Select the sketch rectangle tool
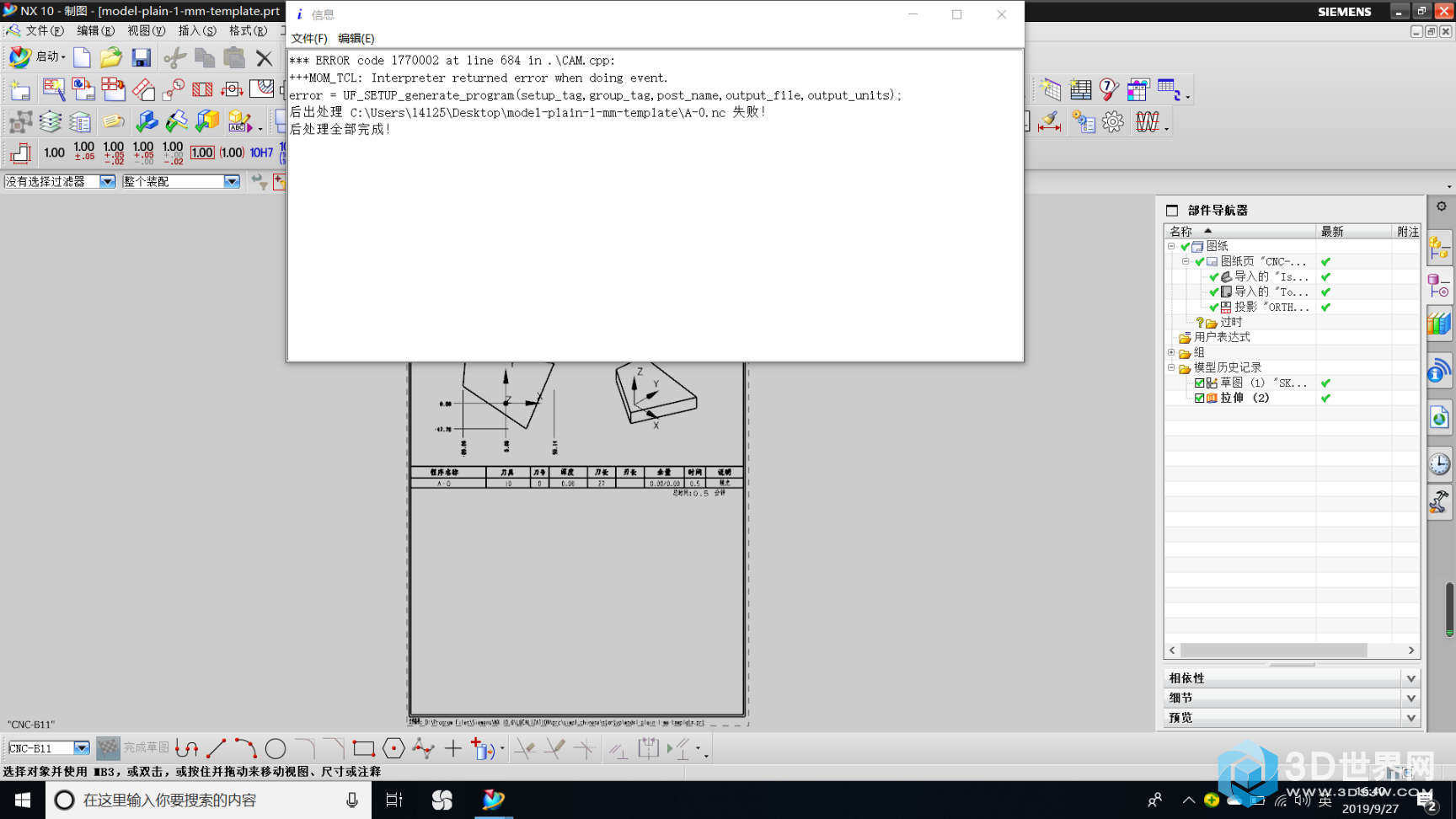This screenshot has height=819, width=1456. (364, 748)
